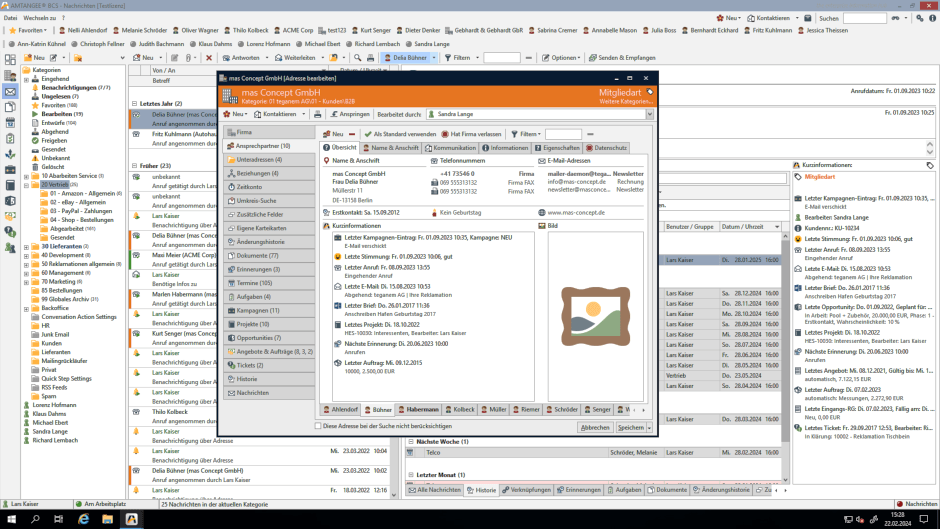Click the Suchen search field at top

pos(864,19)
